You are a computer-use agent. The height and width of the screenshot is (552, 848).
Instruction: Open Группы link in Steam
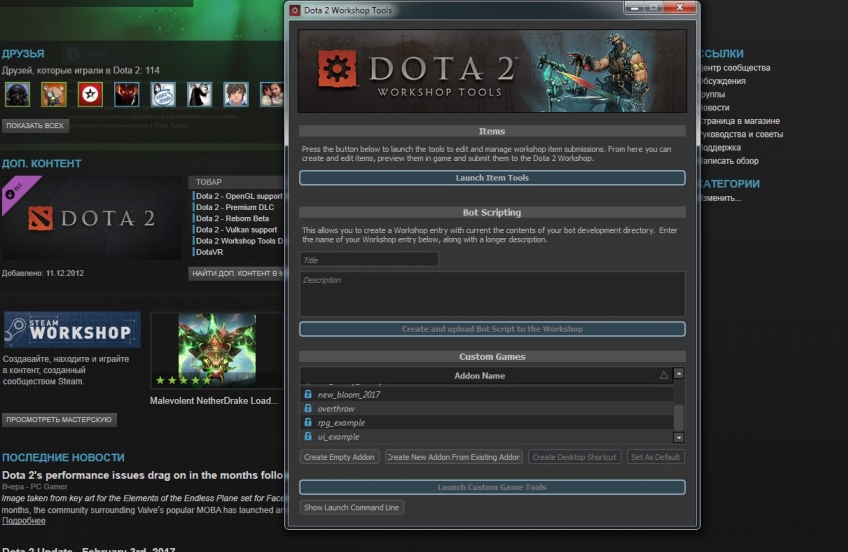coord(712,94)
